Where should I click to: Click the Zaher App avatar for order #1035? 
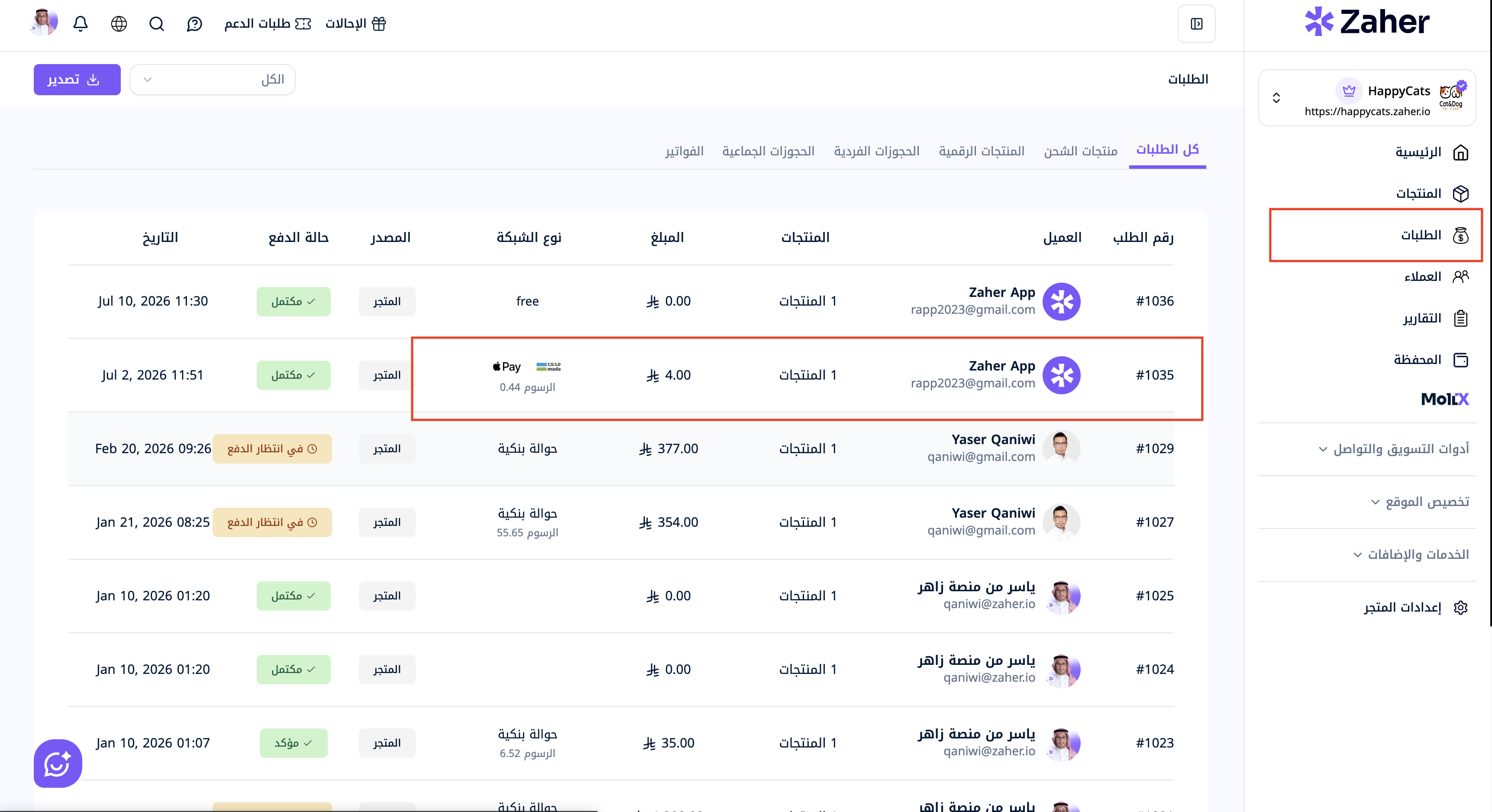[1061, 375]
